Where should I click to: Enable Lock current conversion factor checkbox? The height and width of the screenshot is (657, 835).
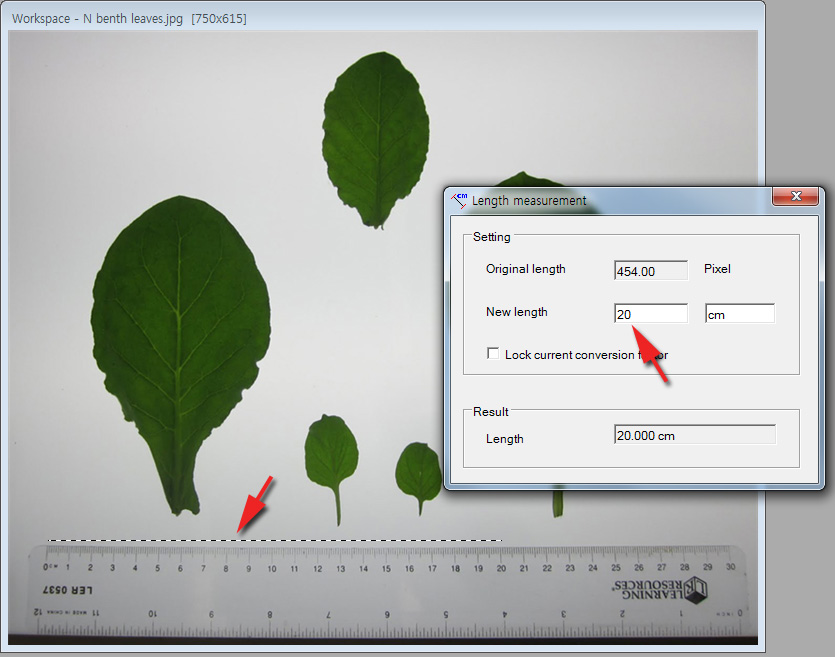493,354
